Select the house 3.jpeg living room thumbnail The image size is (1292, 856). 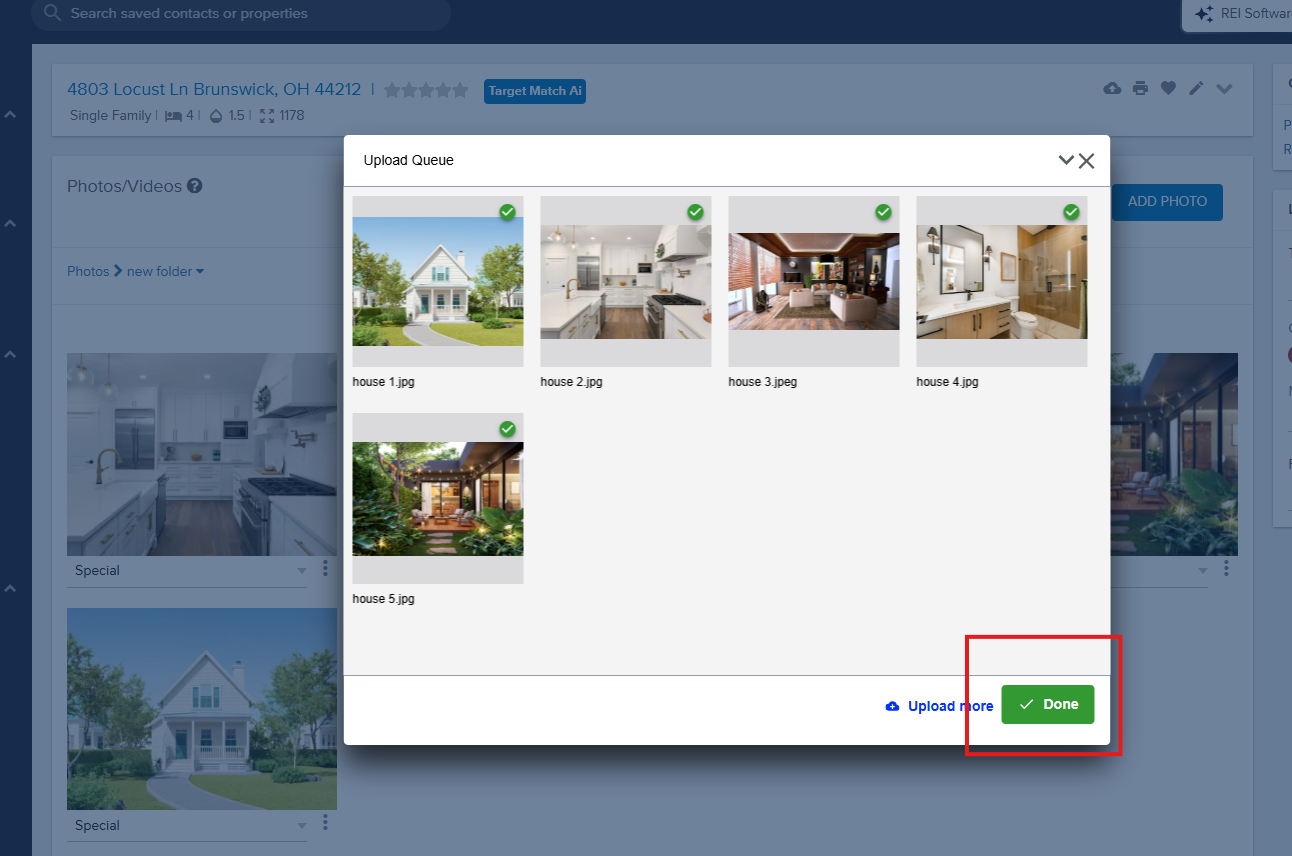tap(813, 281)
